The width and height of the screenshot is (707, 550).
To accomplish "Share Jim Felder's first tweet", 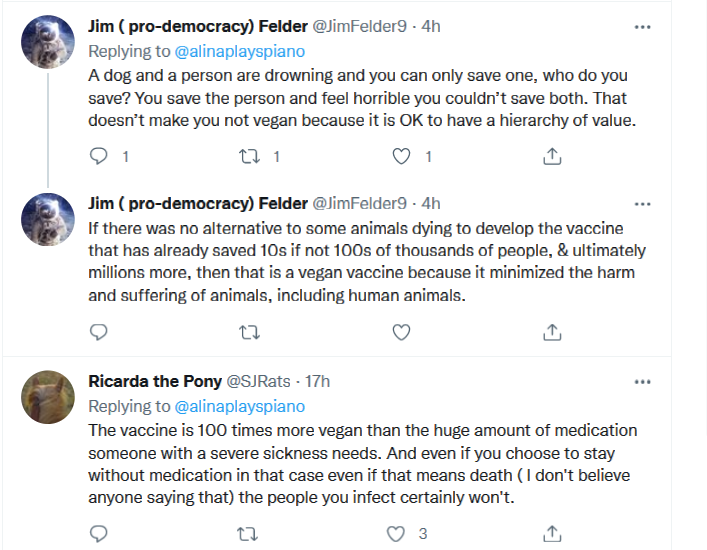I will pyautogui.click(x=551, y=156).
